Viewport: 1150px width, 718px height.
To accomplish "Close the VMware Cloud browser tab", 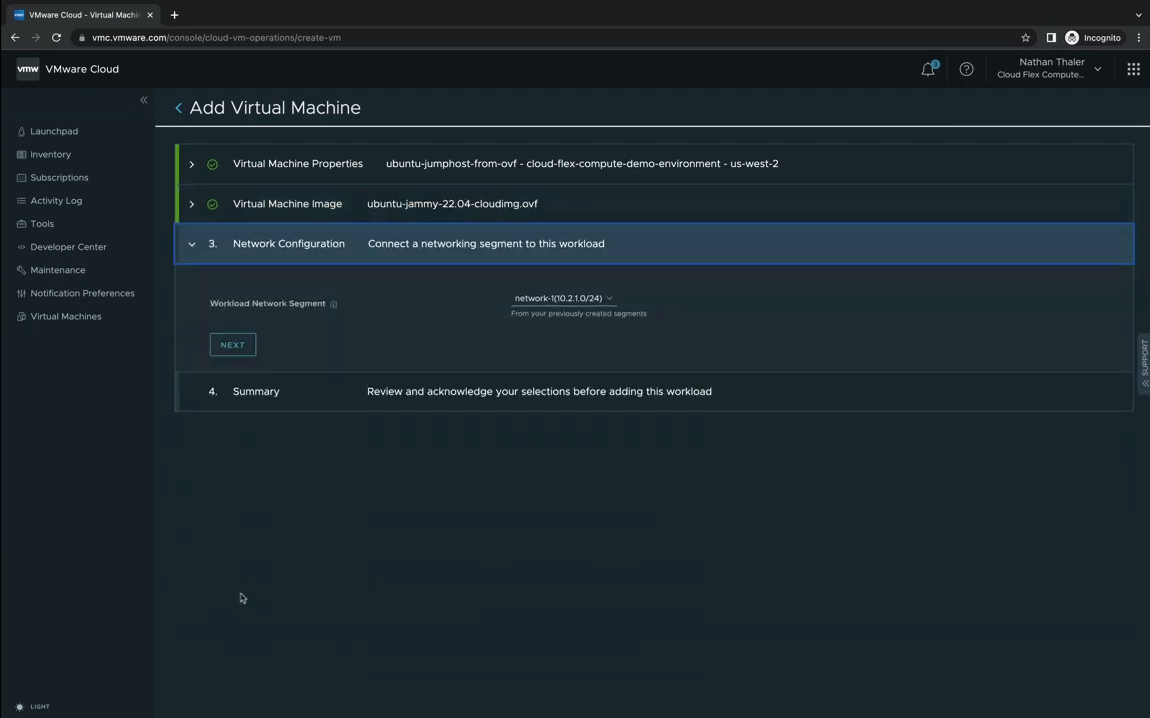I will click(x=150, y=15).
